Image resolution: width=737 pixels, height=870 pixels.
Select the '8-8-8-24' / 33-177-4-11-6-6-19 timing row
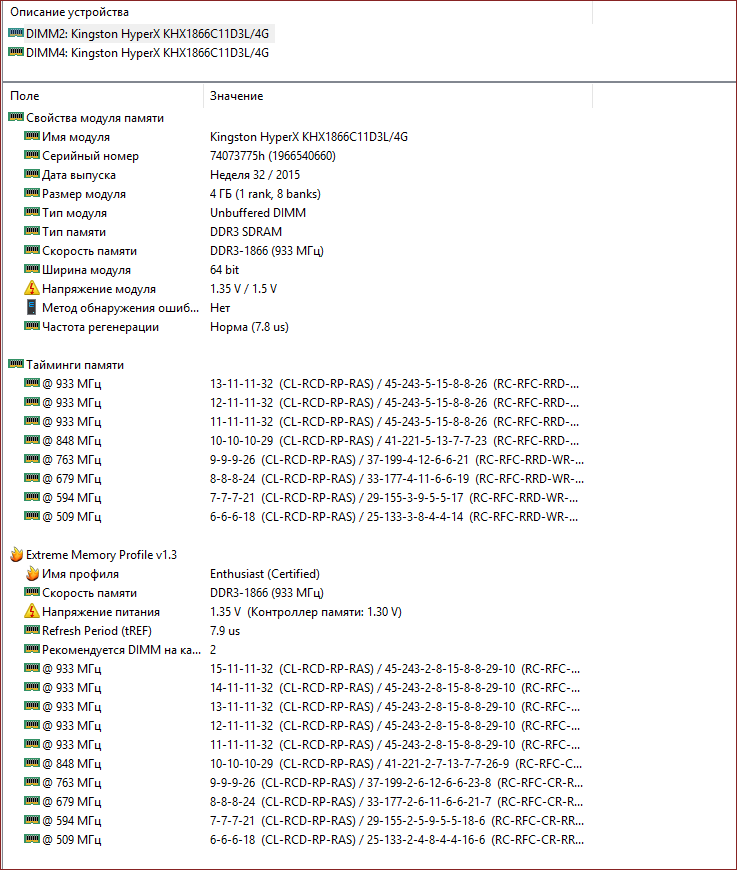point(304,479)
